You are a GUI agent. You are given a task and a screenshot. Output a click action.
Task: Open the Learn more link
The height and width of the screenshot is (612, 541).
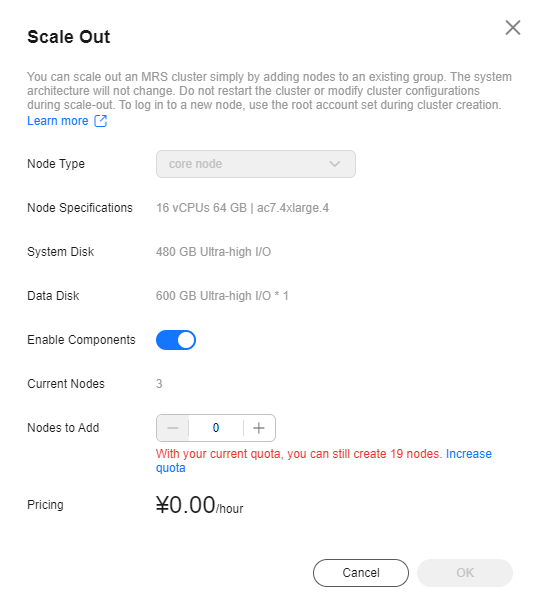pyautogui.click(x=58, y=121)
